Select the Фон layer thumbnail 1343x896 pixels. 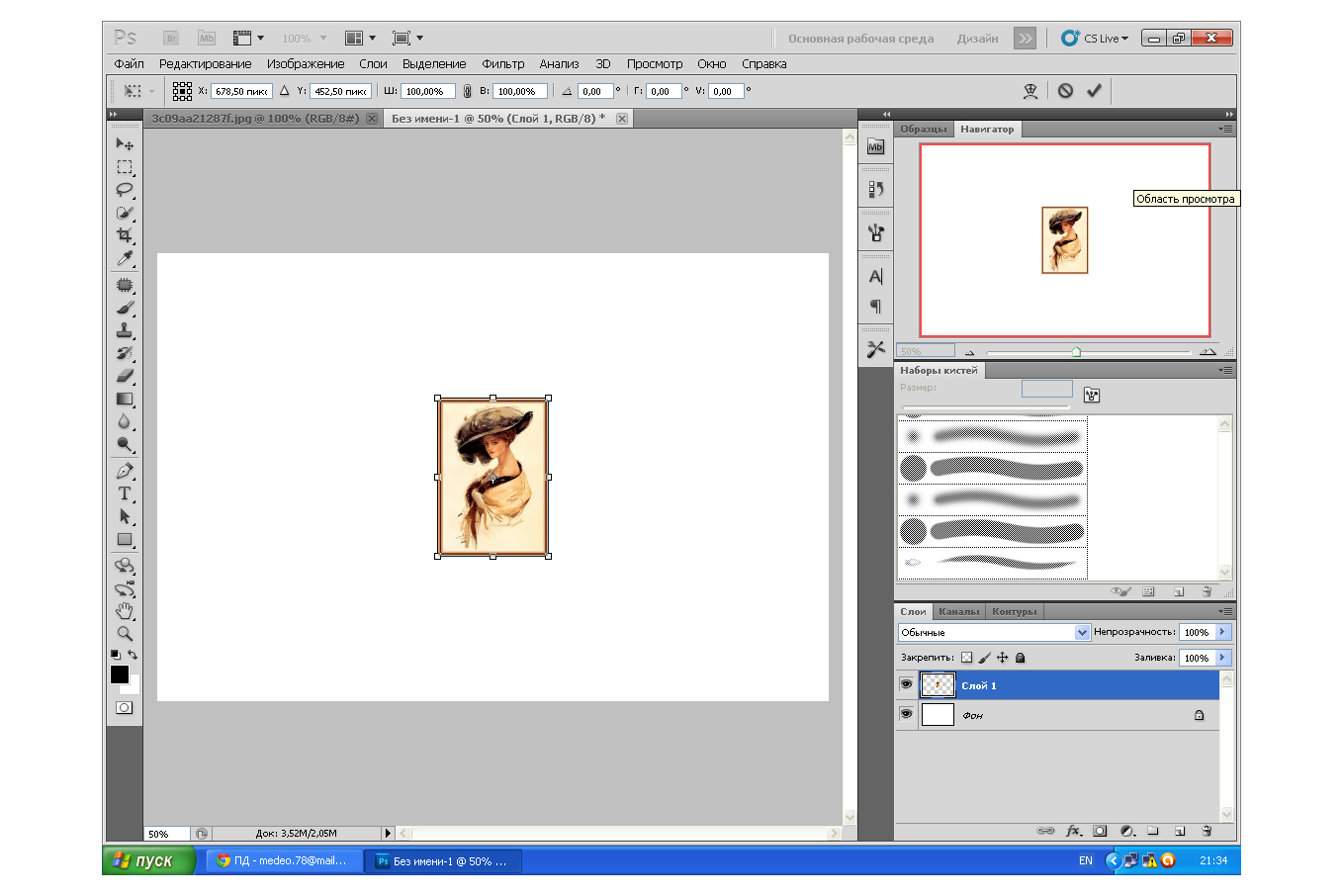tap(938, 714)
